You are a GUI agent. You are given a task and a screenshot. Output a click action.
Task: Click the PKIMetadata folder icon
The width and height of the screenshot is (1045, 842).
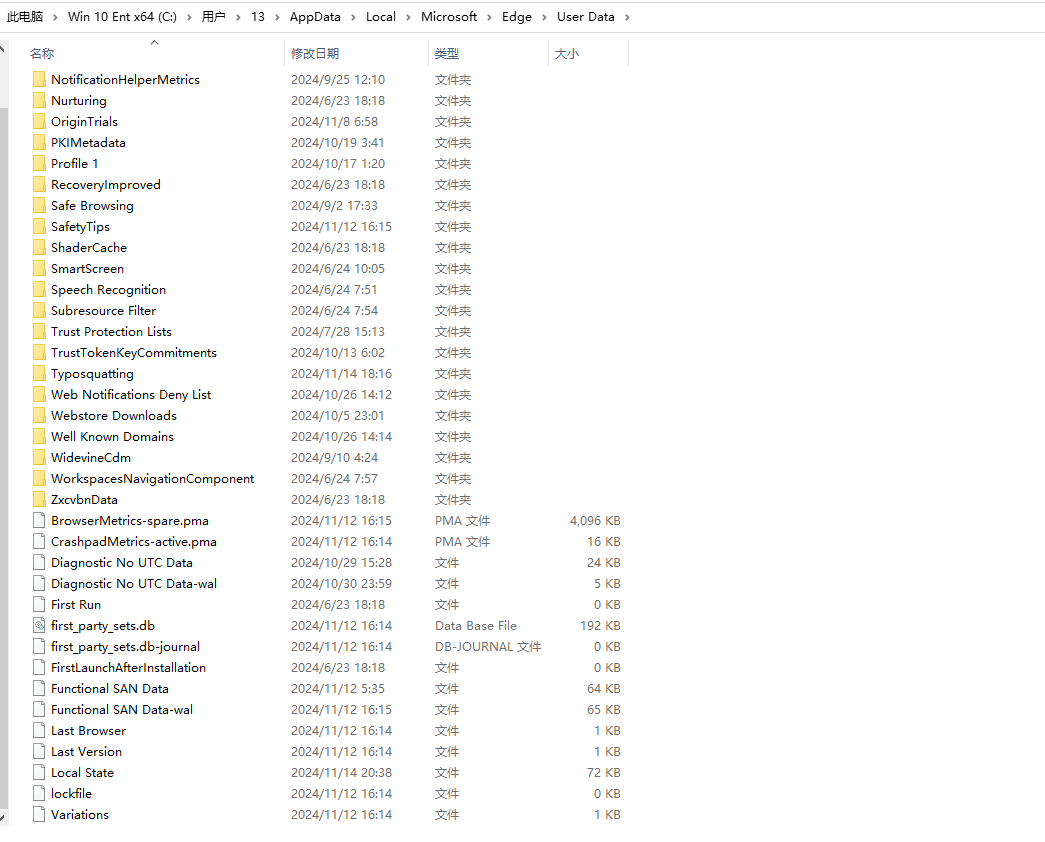[x=39, y=143]
